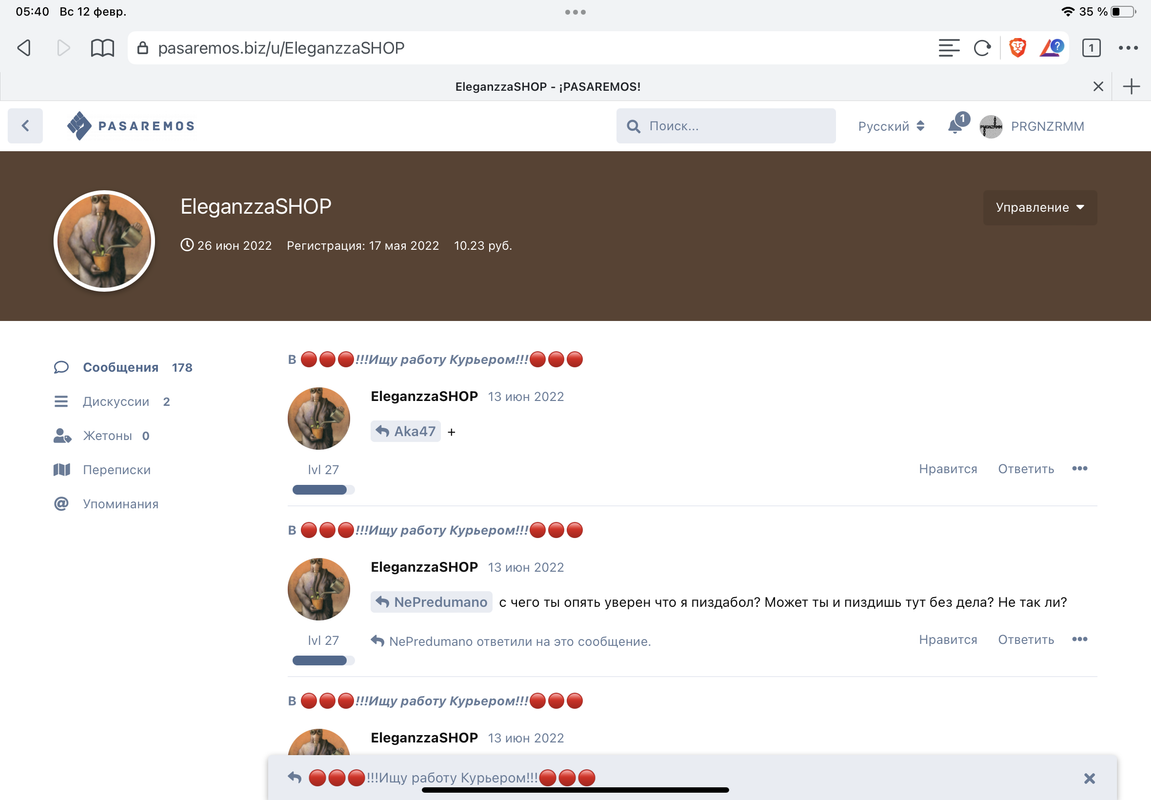
Task: Click reply arrow in bottom composer bar
Action: (x=294, y=777)
